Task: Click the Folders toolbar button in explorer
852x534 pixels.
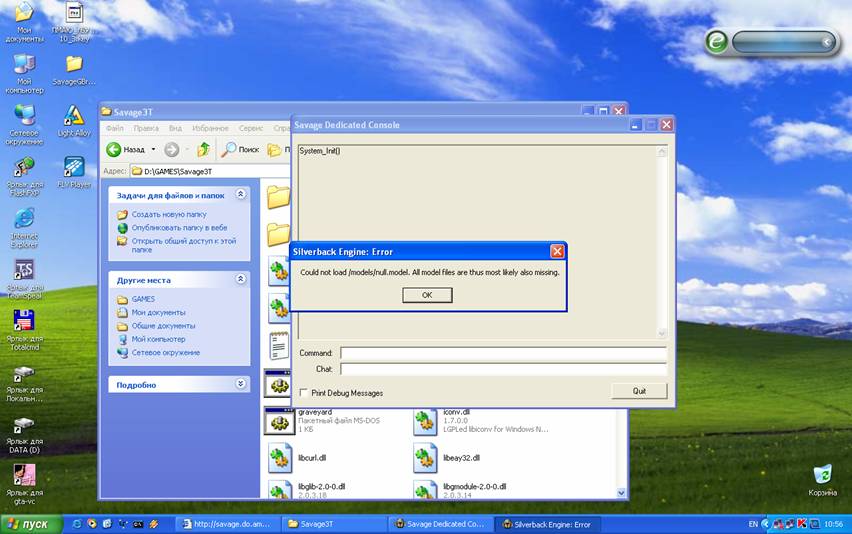Action: pos(278,149)
